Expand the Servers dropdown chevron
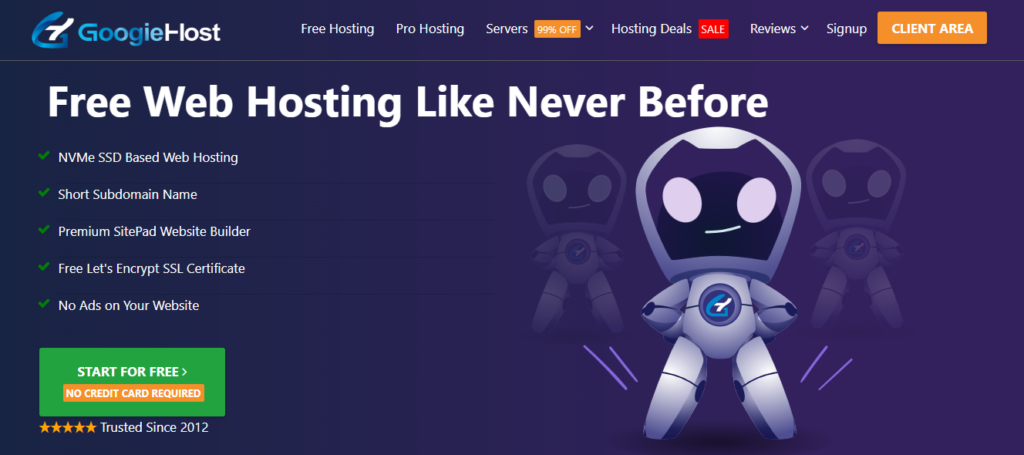 (x=589, y=28)
